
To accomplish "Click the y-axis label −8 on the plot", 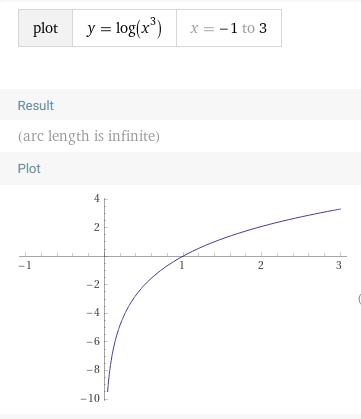I will tap(93, 370).
